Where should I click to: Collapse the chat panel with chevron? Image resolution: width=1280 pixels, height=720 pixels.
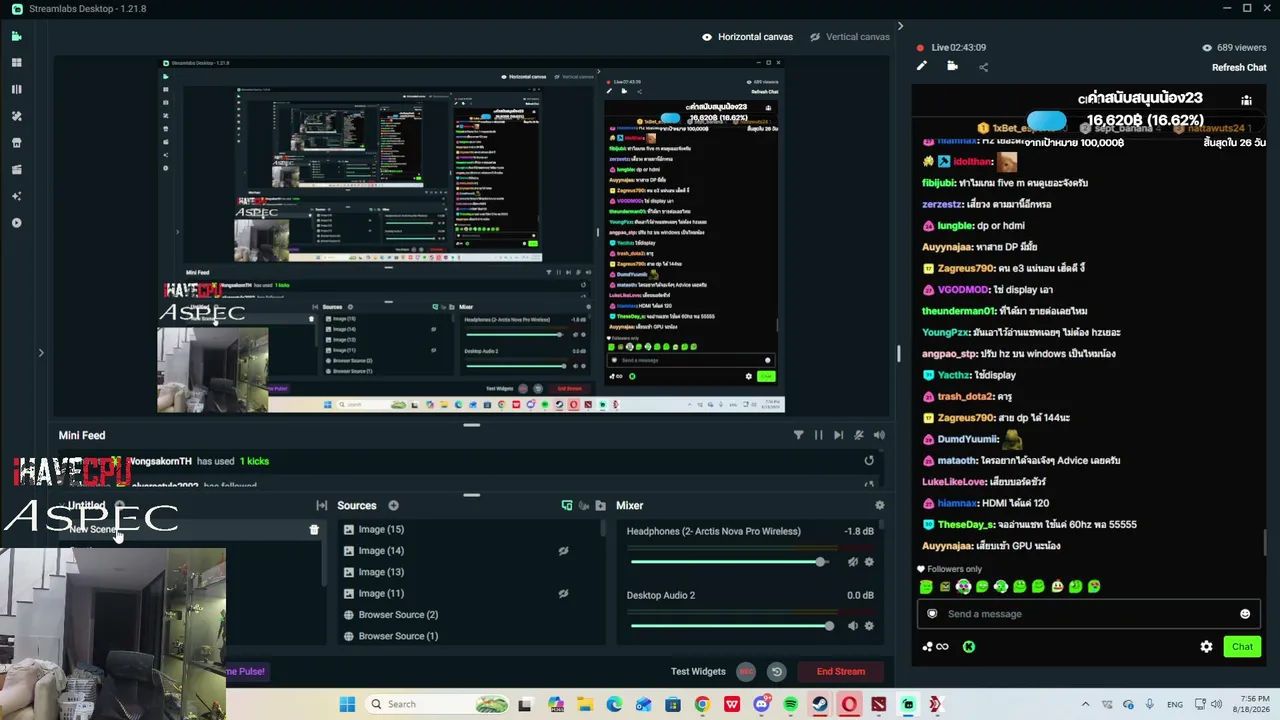(900, 26)
